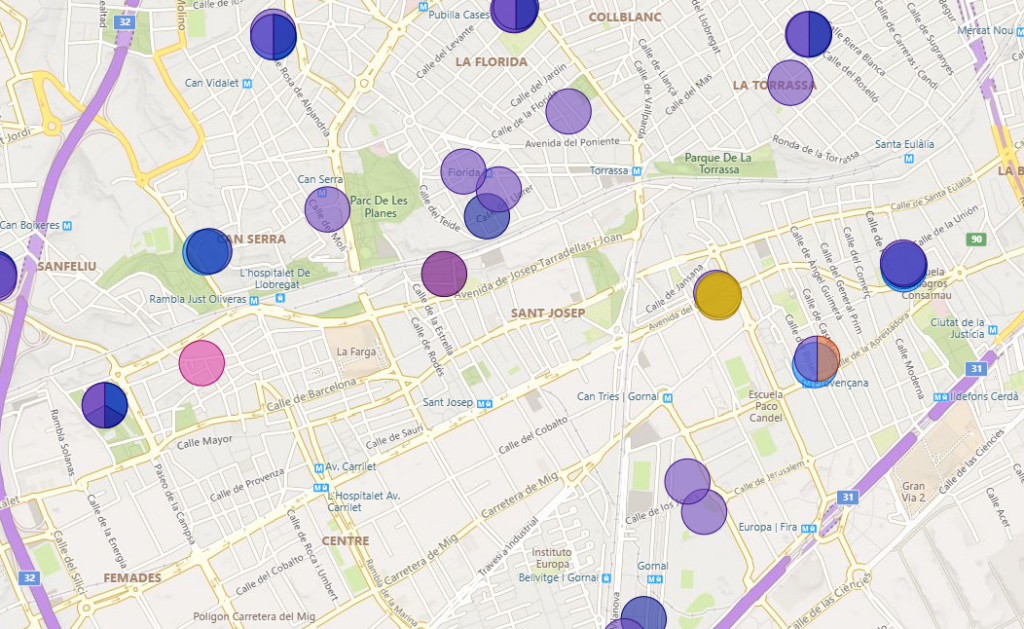Click the Avenida del Poniente label
The height and width of the screenshot is (629, 1024).
point(572,142)
